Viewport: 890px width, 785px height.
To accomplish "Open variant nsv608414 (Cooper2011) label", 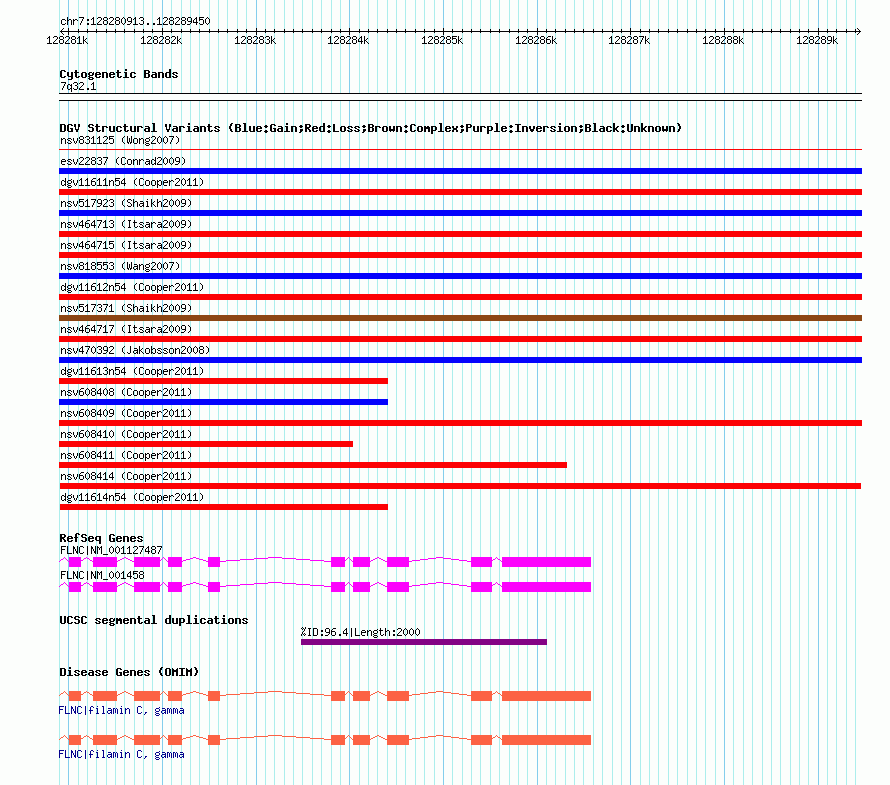I will [126, 476].
